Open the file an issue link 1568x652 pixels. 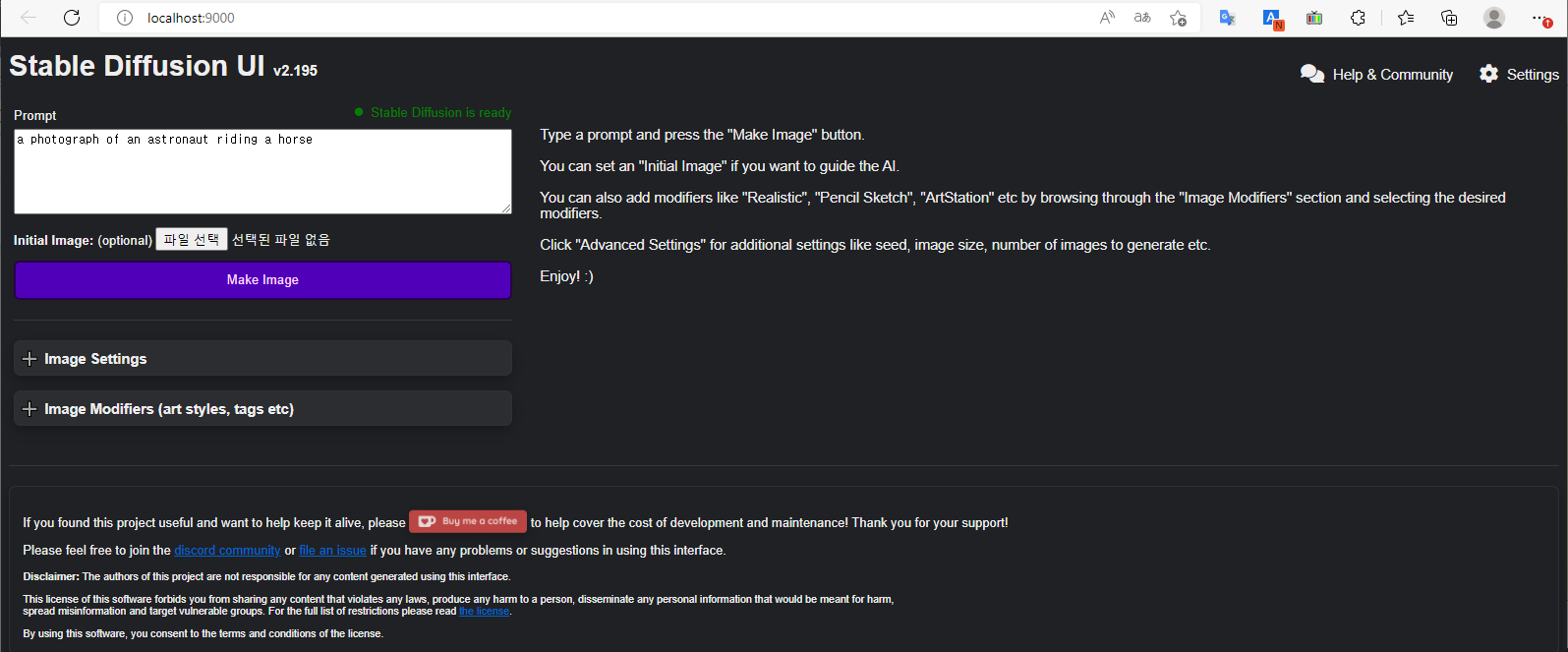tap(332, 551)
